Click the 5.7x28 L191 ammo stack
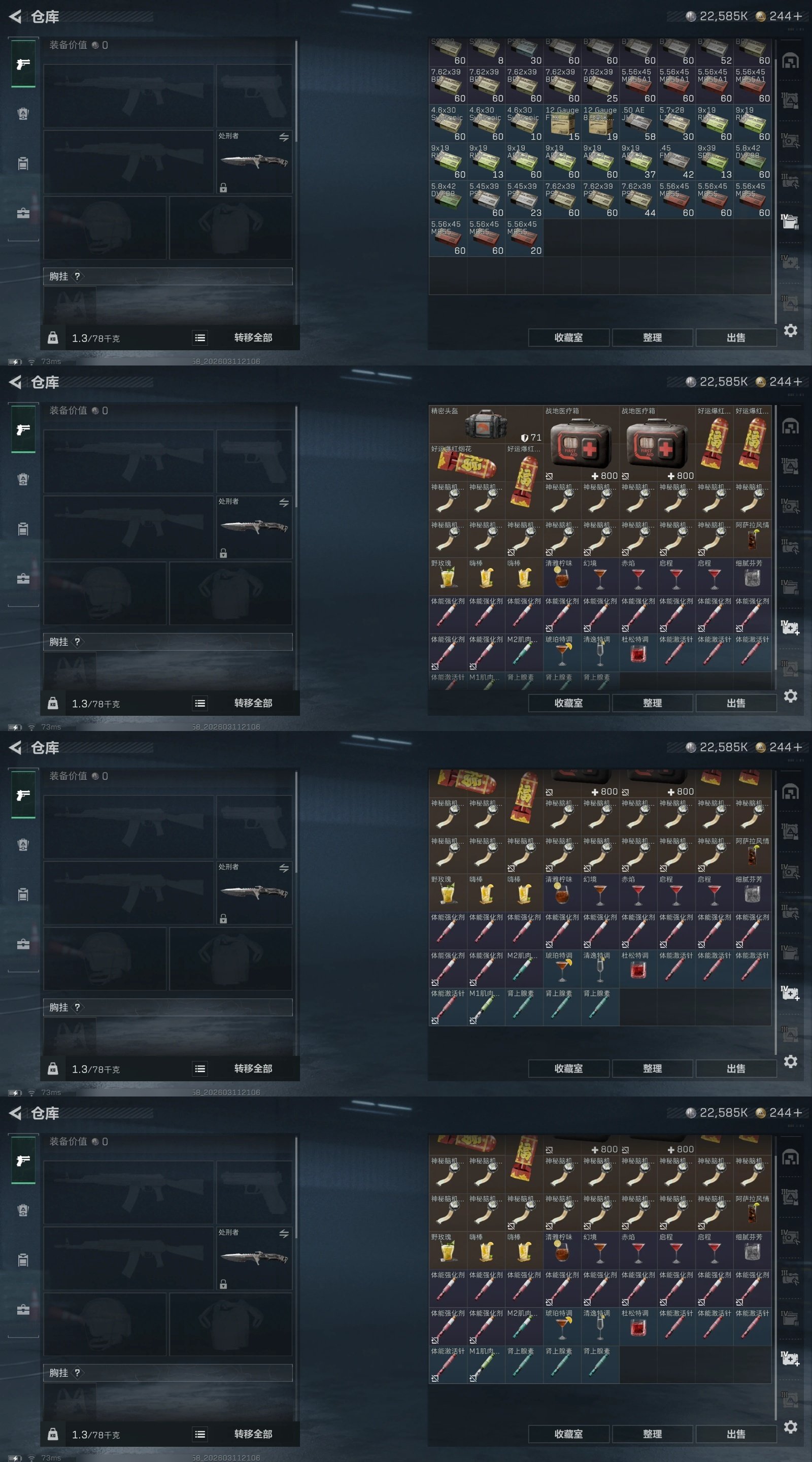812x1462 pixels. [676, 123]
